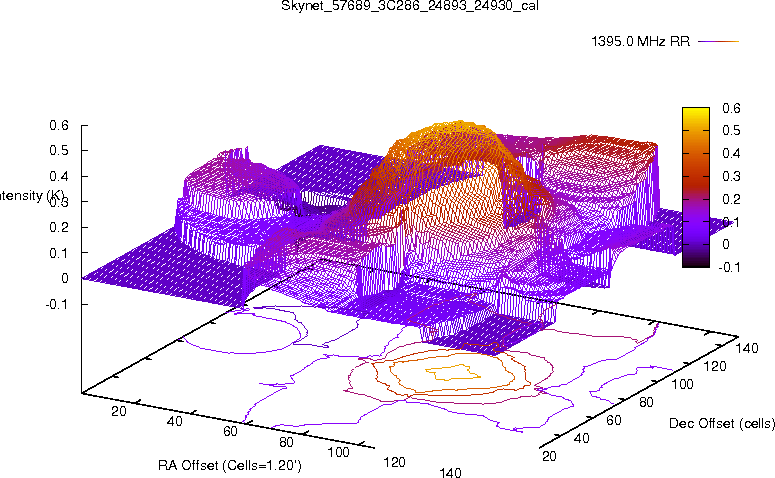Choose the 20 tick on the Dec Offset axis
This screenshot has height=478, width=775.
[x=549, y=456]
